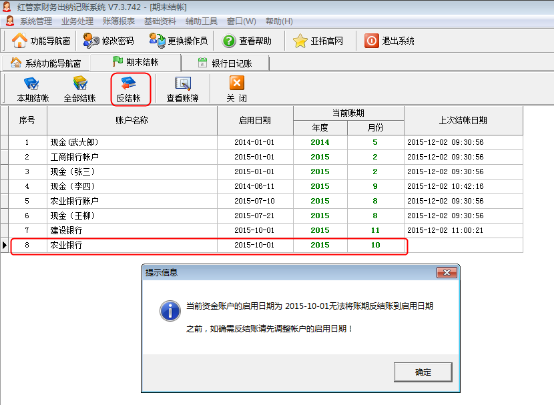Click the 本期结帐 toolbar icon

pyautogui.click(x=32, y=84)
